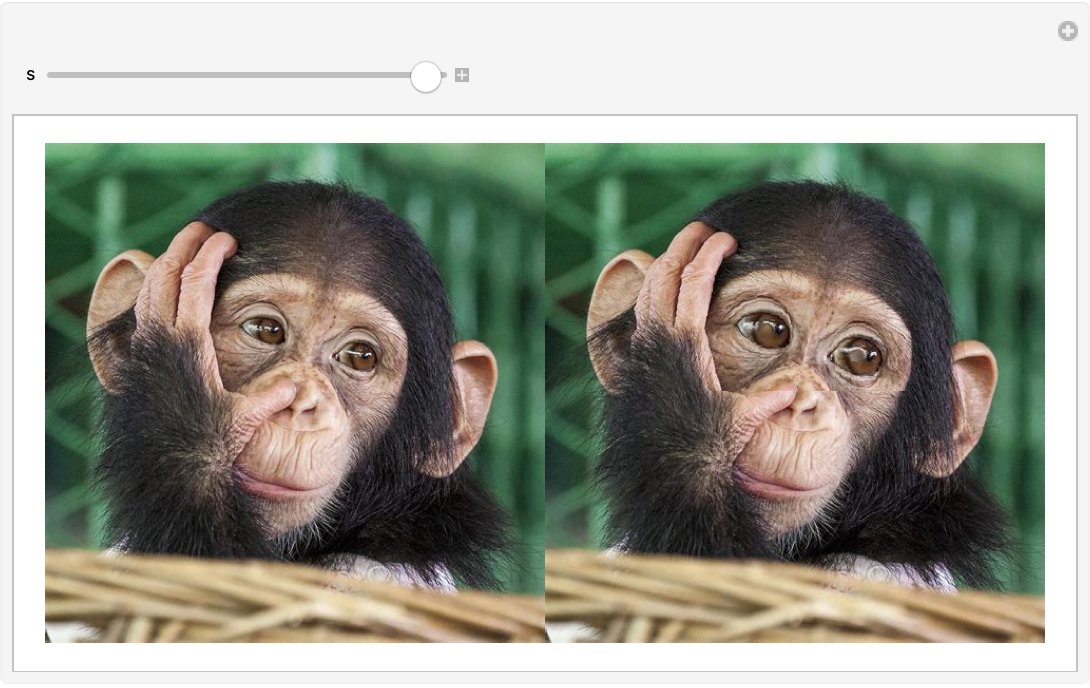Click the short track segment right of the slider thumb

point(443,75)
